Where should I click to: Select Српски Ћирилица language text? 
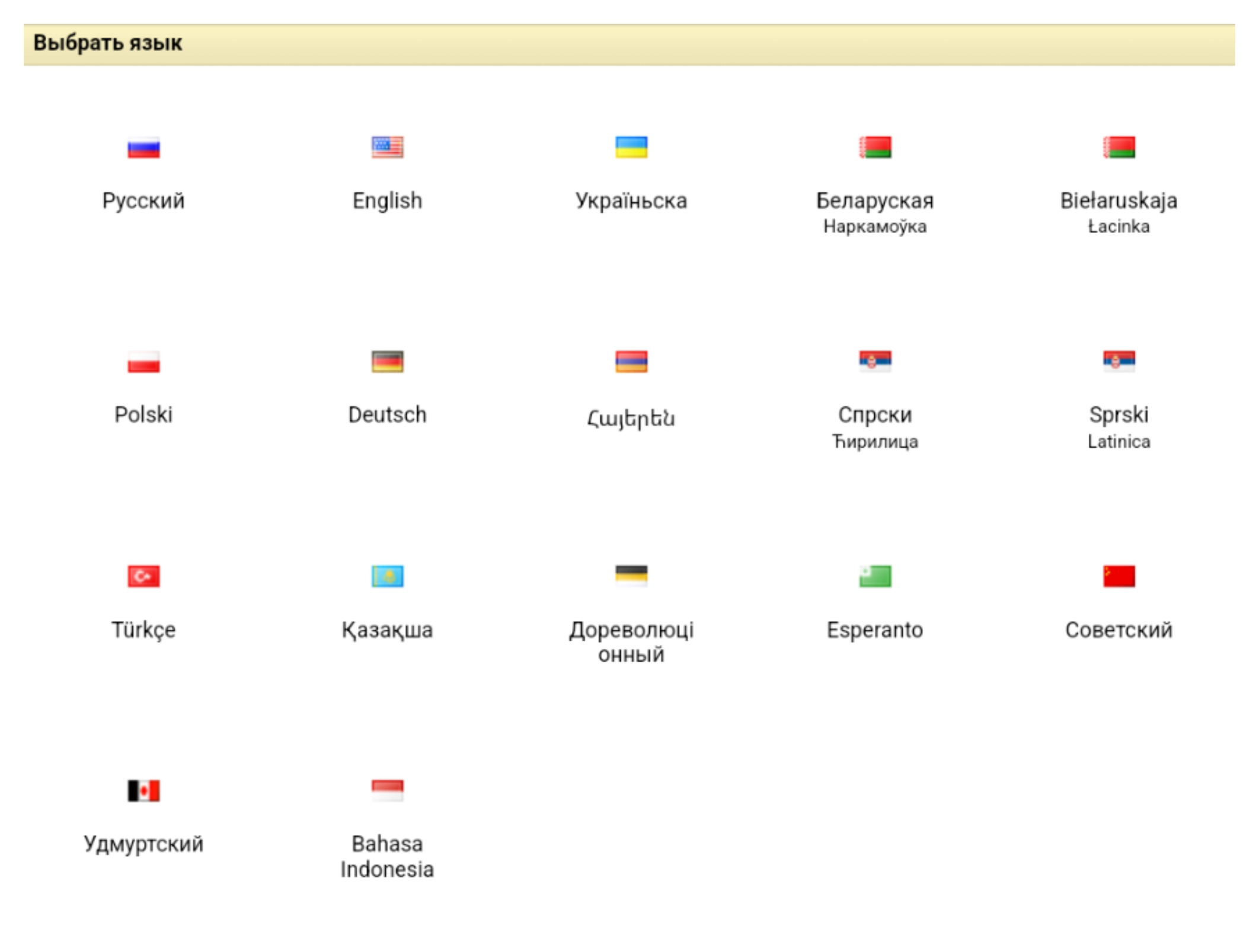coord(875,426)
